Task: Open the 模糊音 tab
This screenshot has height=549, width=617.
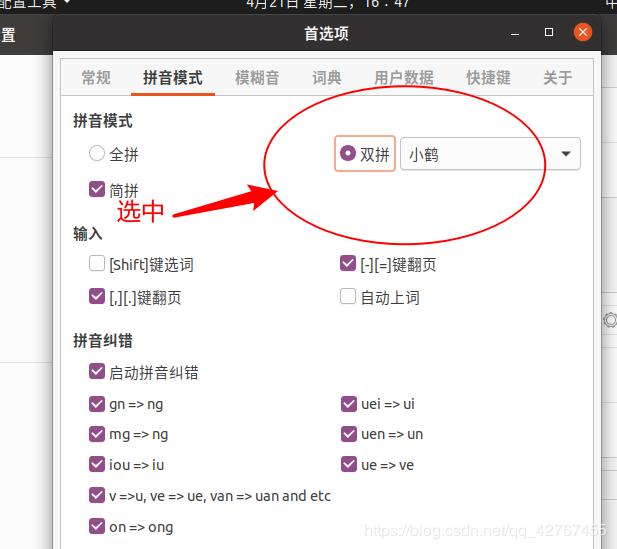Action: coord(257,78)
